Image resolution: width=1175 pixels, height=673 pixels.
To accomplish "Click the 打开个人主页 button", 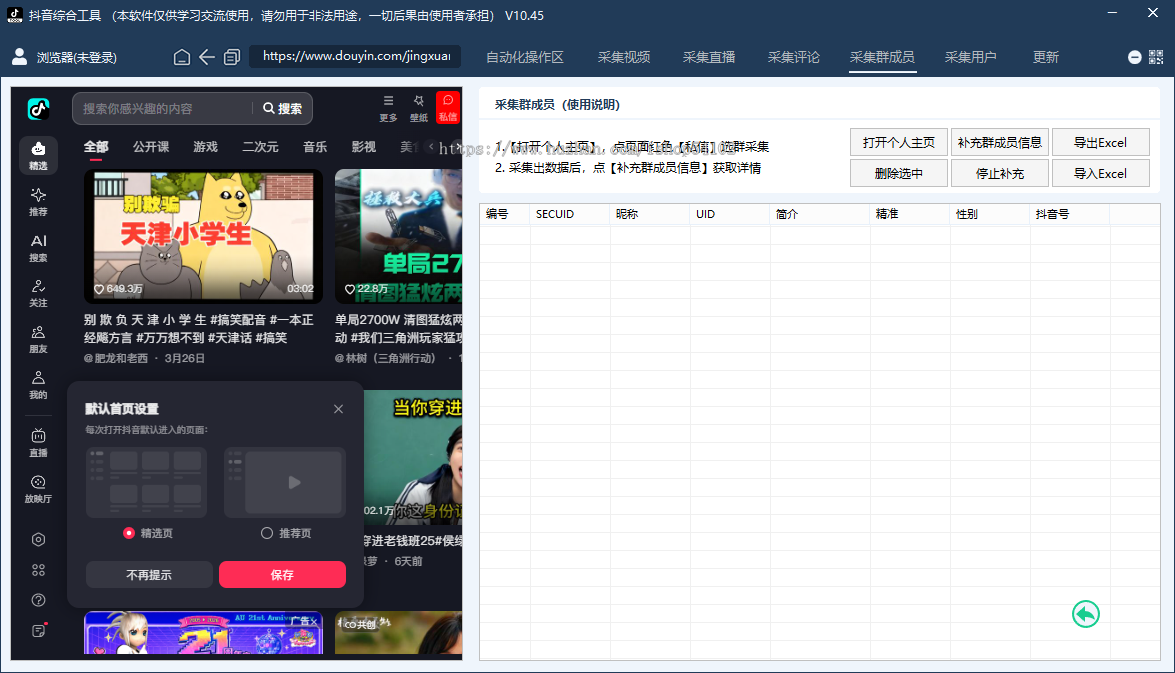I will 898,142.
